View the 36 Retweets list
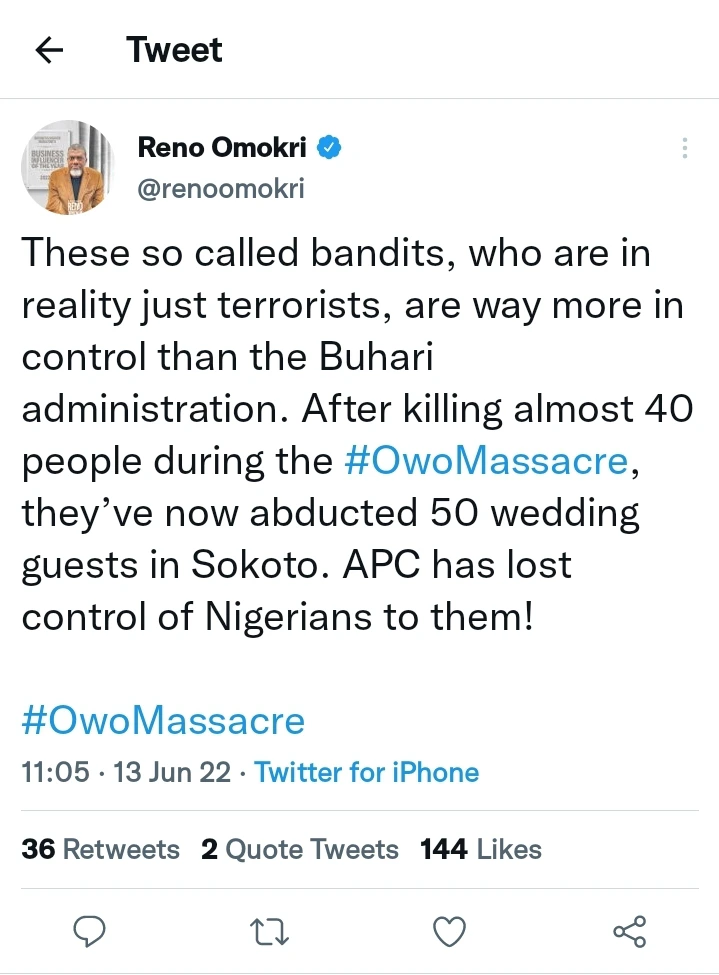Viewport: 719px width, 975px height. [x=100, y=850]
